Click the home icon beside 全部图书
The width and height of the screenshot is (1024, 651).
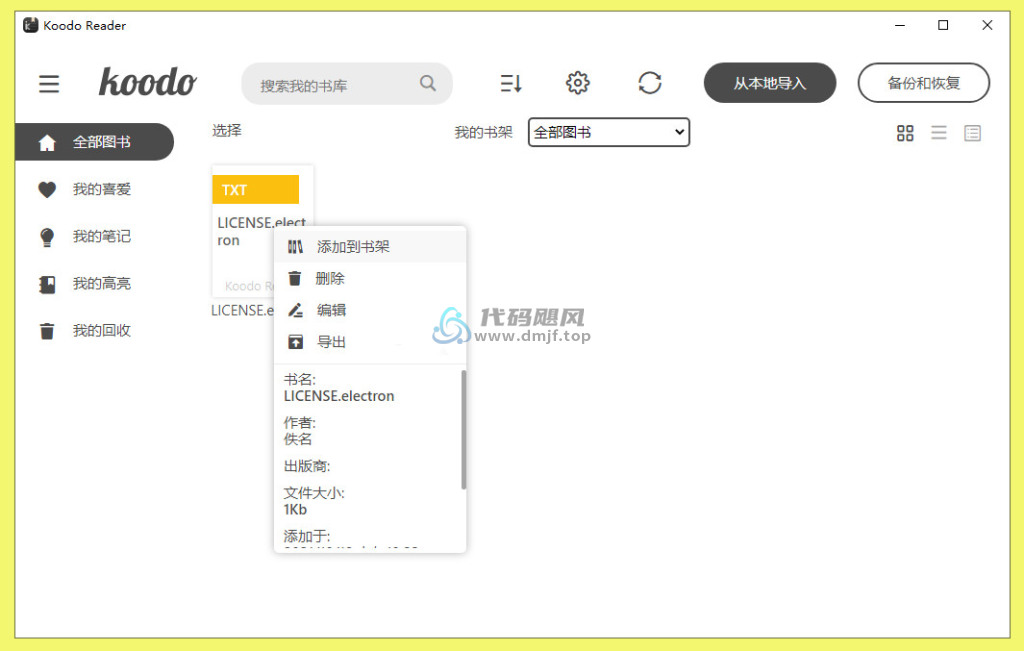pyautogui.click(x=47, y=142)
